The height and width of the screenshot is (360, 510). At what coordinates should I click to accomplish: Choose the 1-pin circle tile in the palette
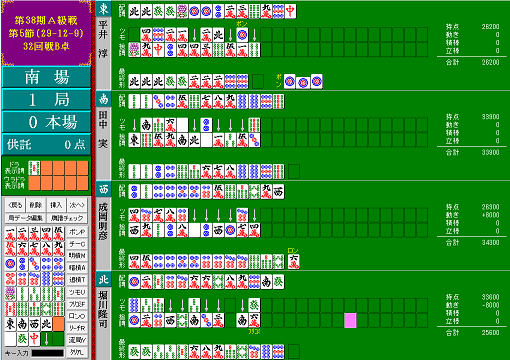coord(10,264)
